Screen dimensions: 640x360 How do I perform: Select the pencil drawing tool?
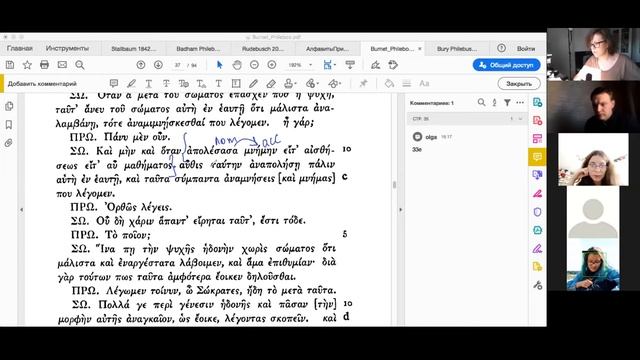pos(253,84)
